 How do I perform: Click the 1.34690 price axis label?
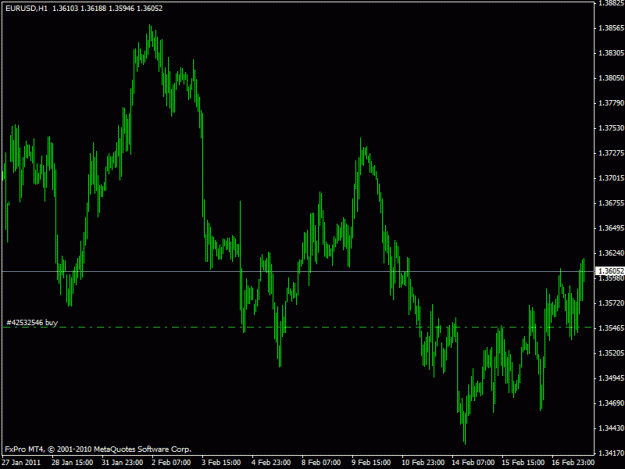pyautogui.click(x=611, y=403)
